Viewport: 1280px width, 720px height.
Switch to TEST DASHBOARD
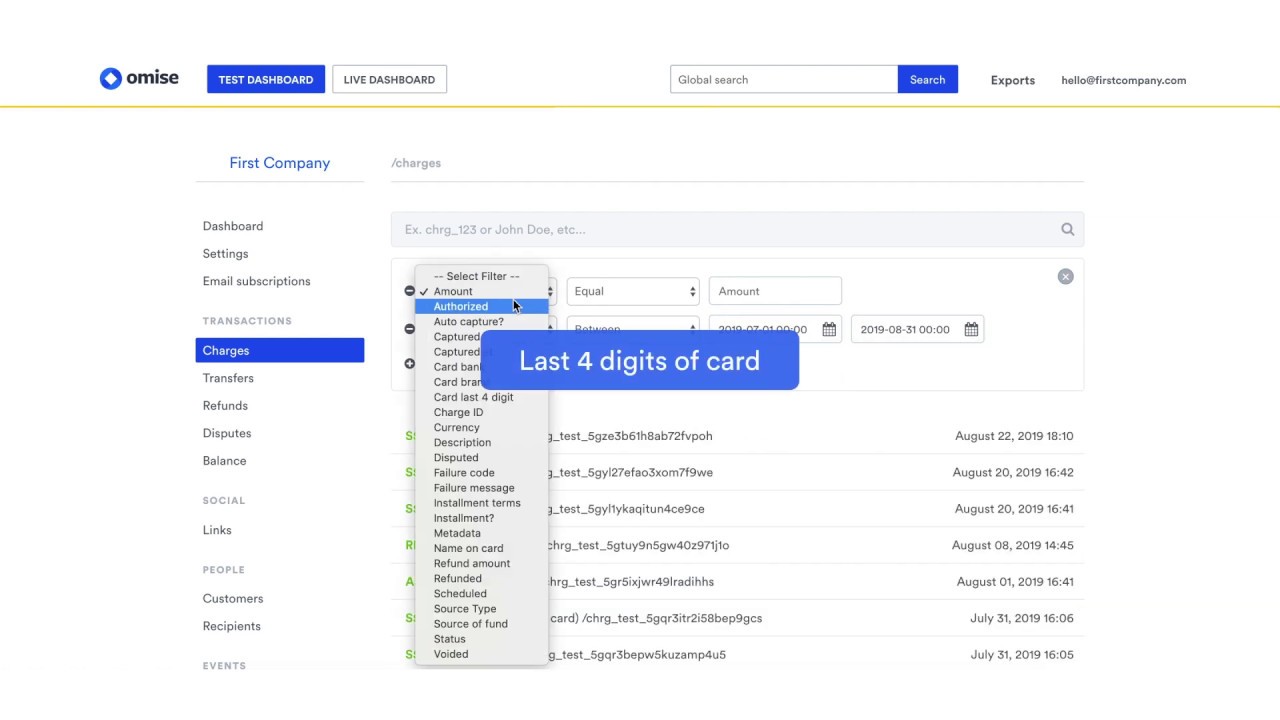pos(266,79)
